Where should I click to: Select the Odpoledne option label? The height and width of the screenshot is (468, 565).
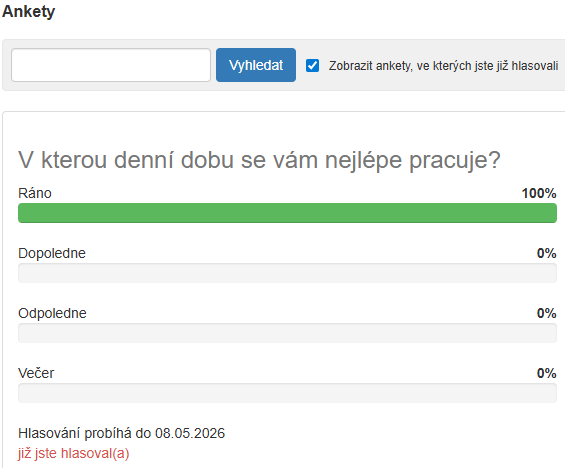point(52,313)
